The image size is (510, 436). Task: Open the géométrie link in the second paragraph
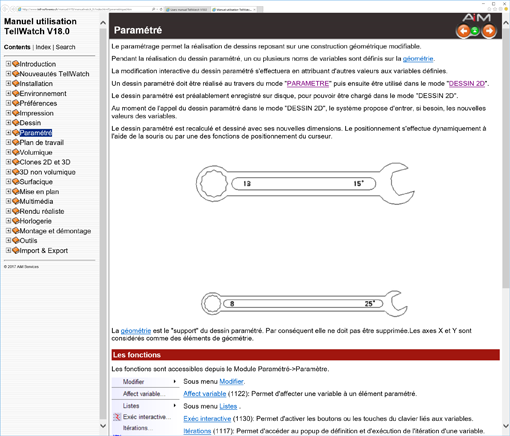[418, 59]
